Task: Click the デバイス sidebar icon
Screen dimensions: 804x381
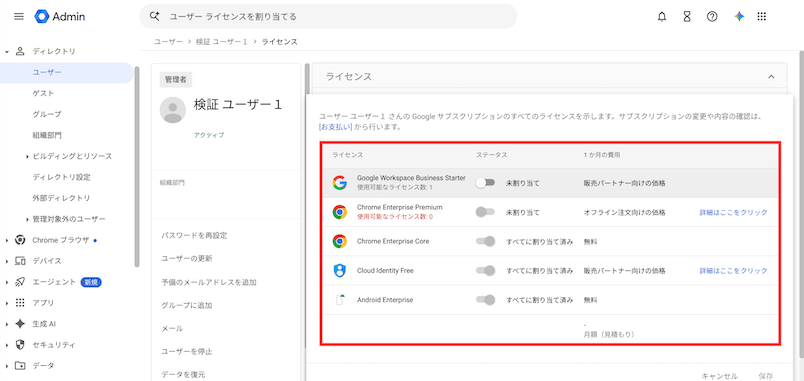Action: coord(20,261)
